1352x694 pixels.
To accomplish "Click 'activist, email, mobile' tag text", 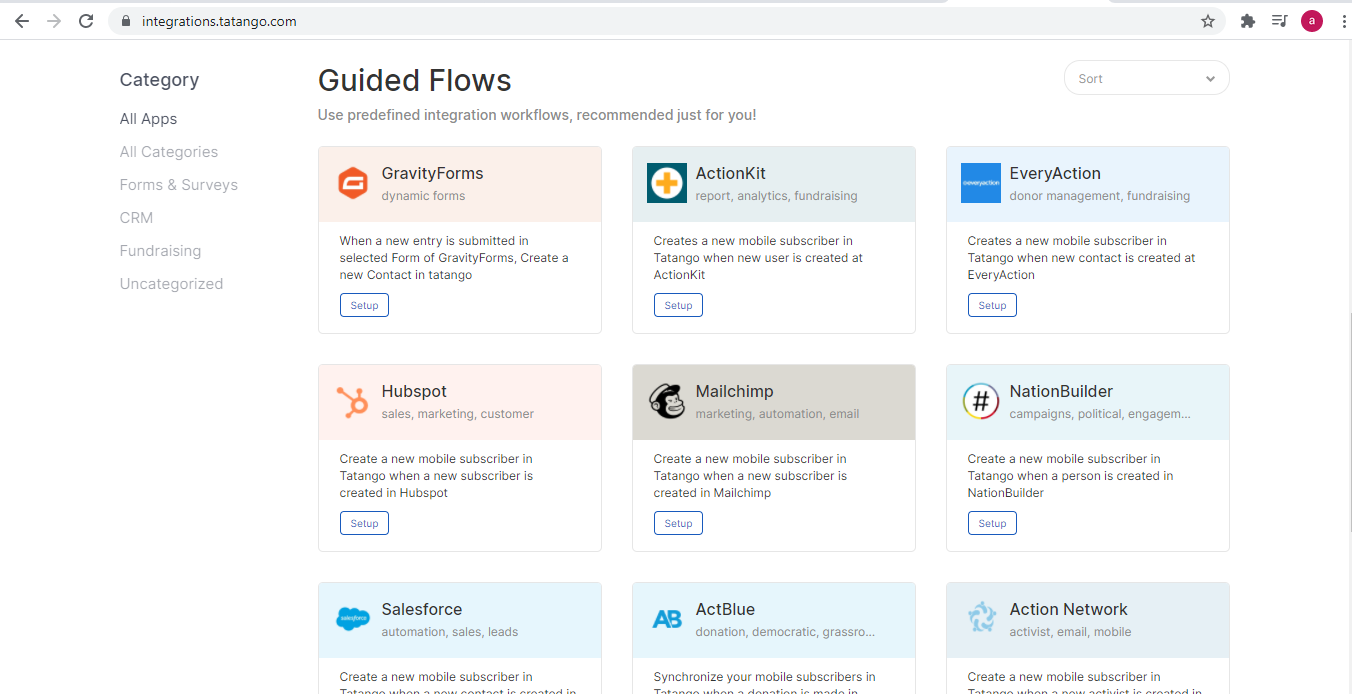I will (x=1071, y=632).
